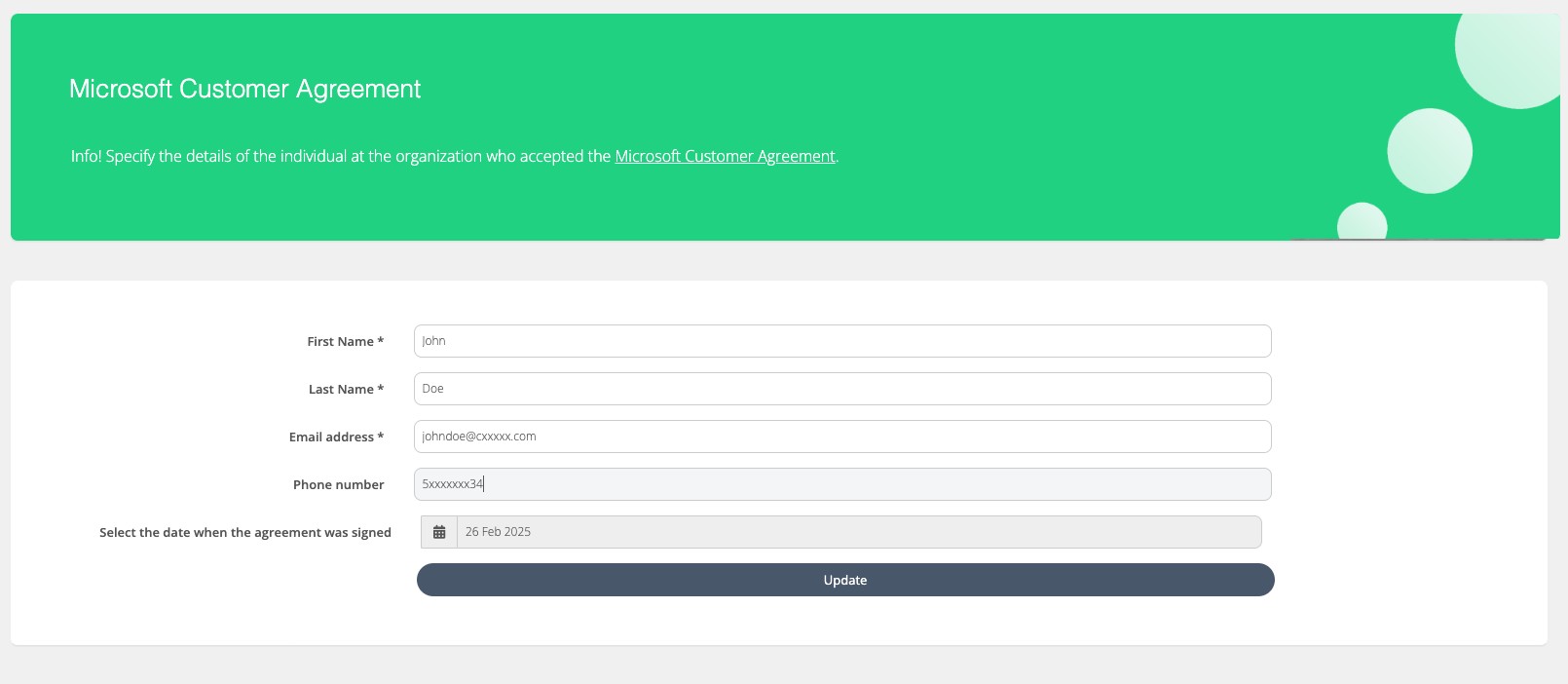Image resolution: width=1568 pixels, height=684 pixels.
Task: Click the First Name label
Action: 340,342
